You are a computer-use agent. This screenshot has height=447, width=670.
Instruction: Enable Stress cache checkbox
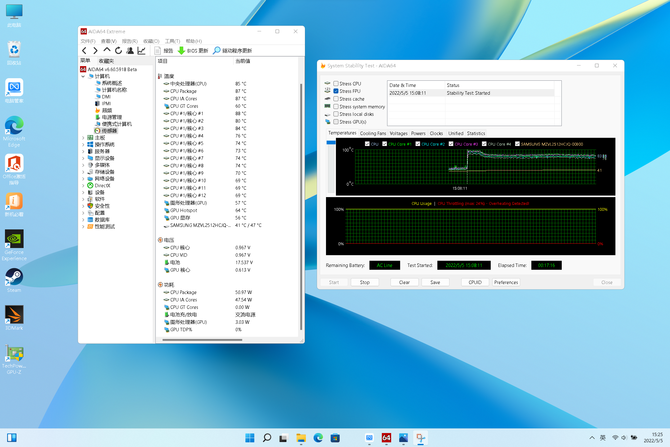click(336, 99)
